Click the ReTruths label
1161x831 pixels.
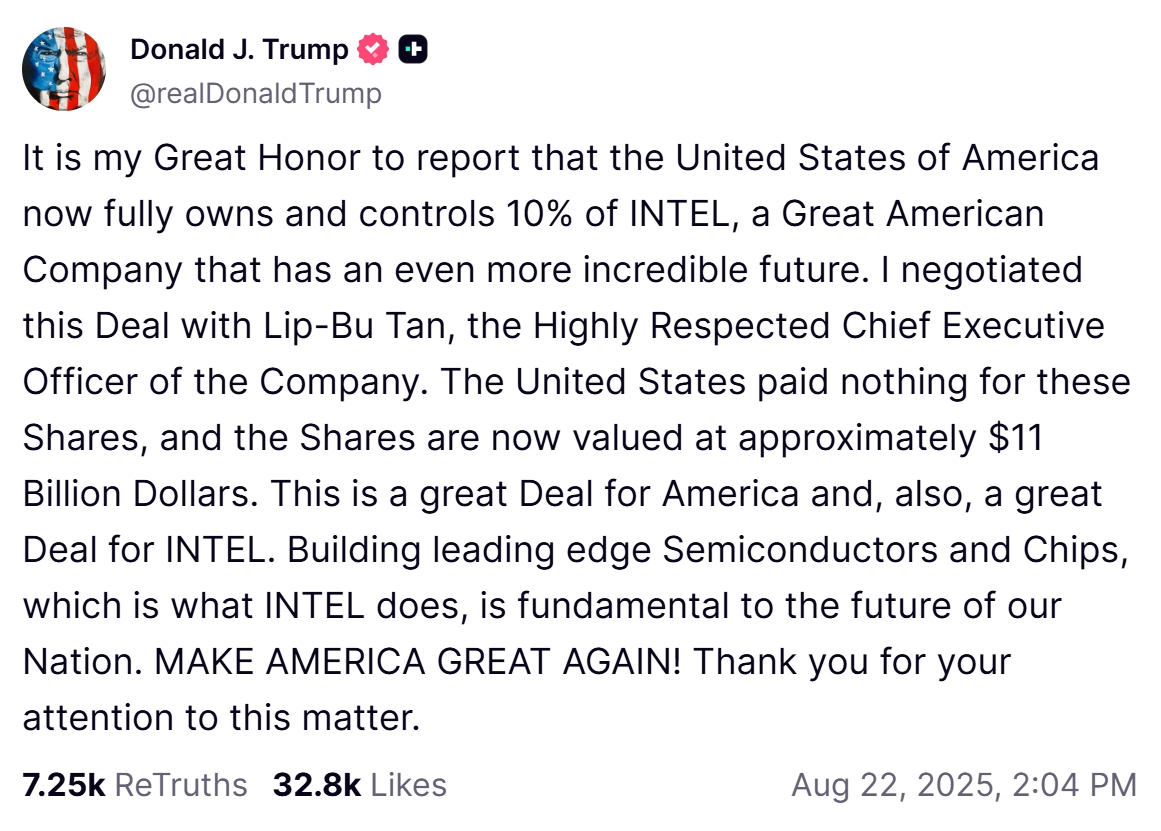pos(181,785)
